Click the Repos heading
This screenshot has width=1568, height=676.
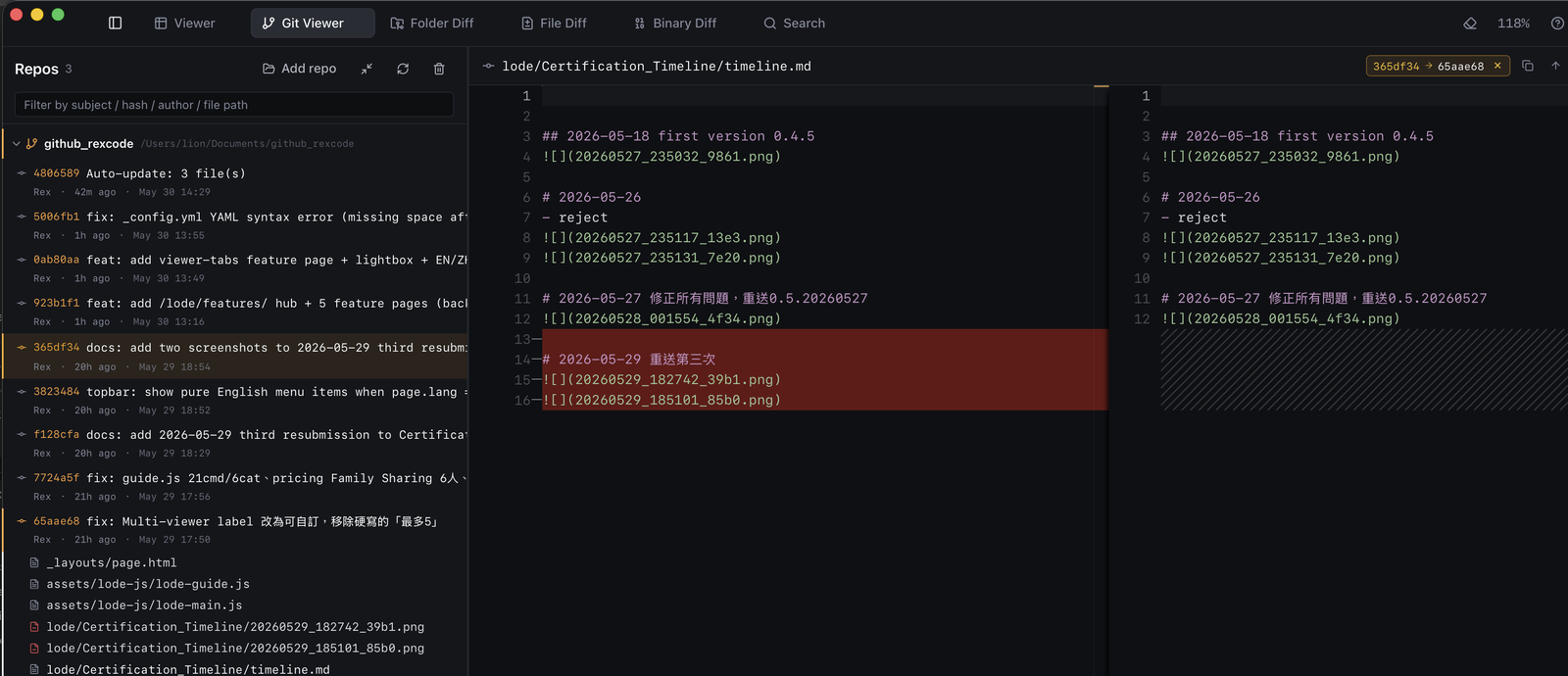tap(36, 69)
